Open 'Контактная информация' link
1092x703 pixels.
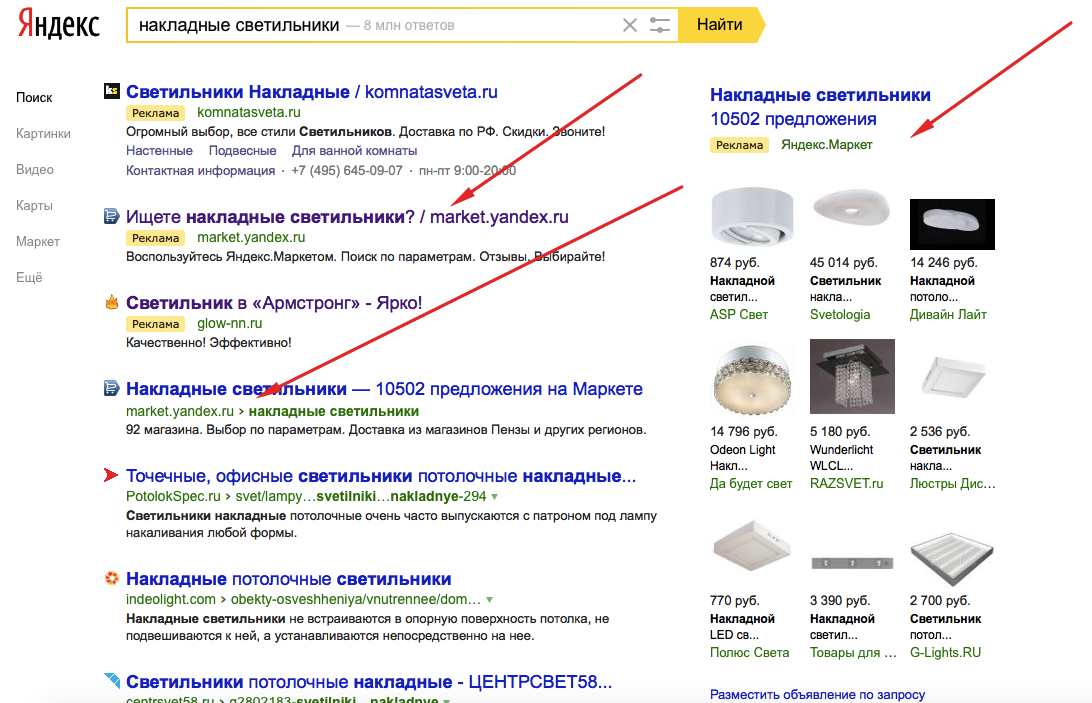(201, 171)
